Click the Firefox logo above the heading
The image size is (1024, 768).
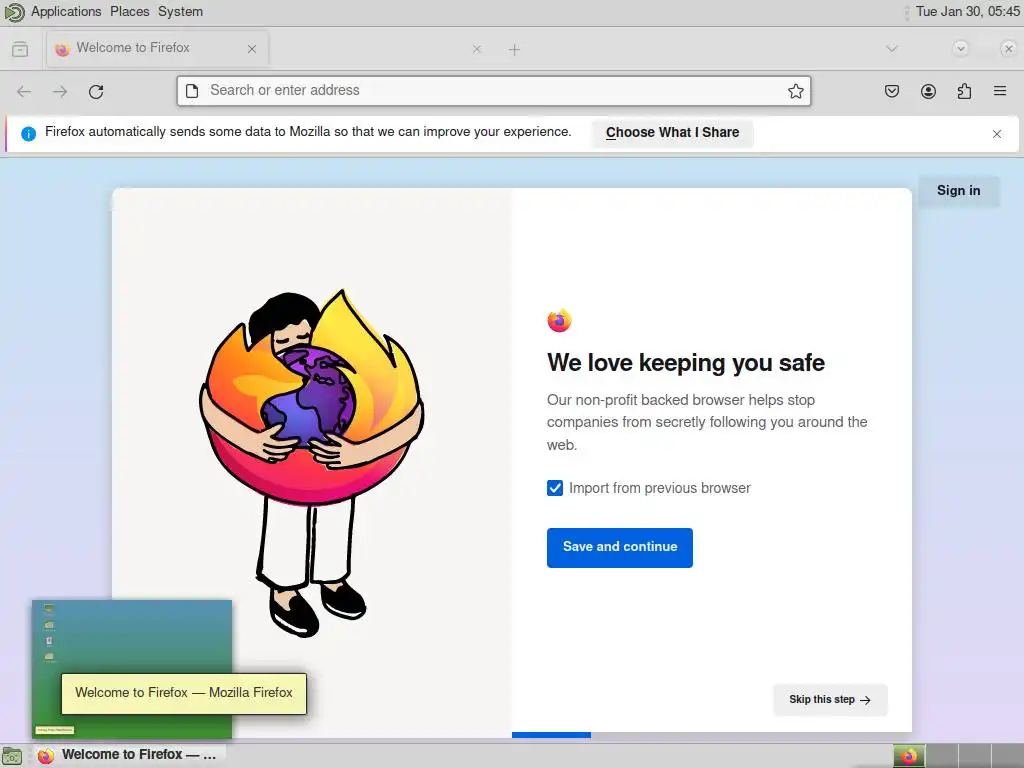coord(560,320)
